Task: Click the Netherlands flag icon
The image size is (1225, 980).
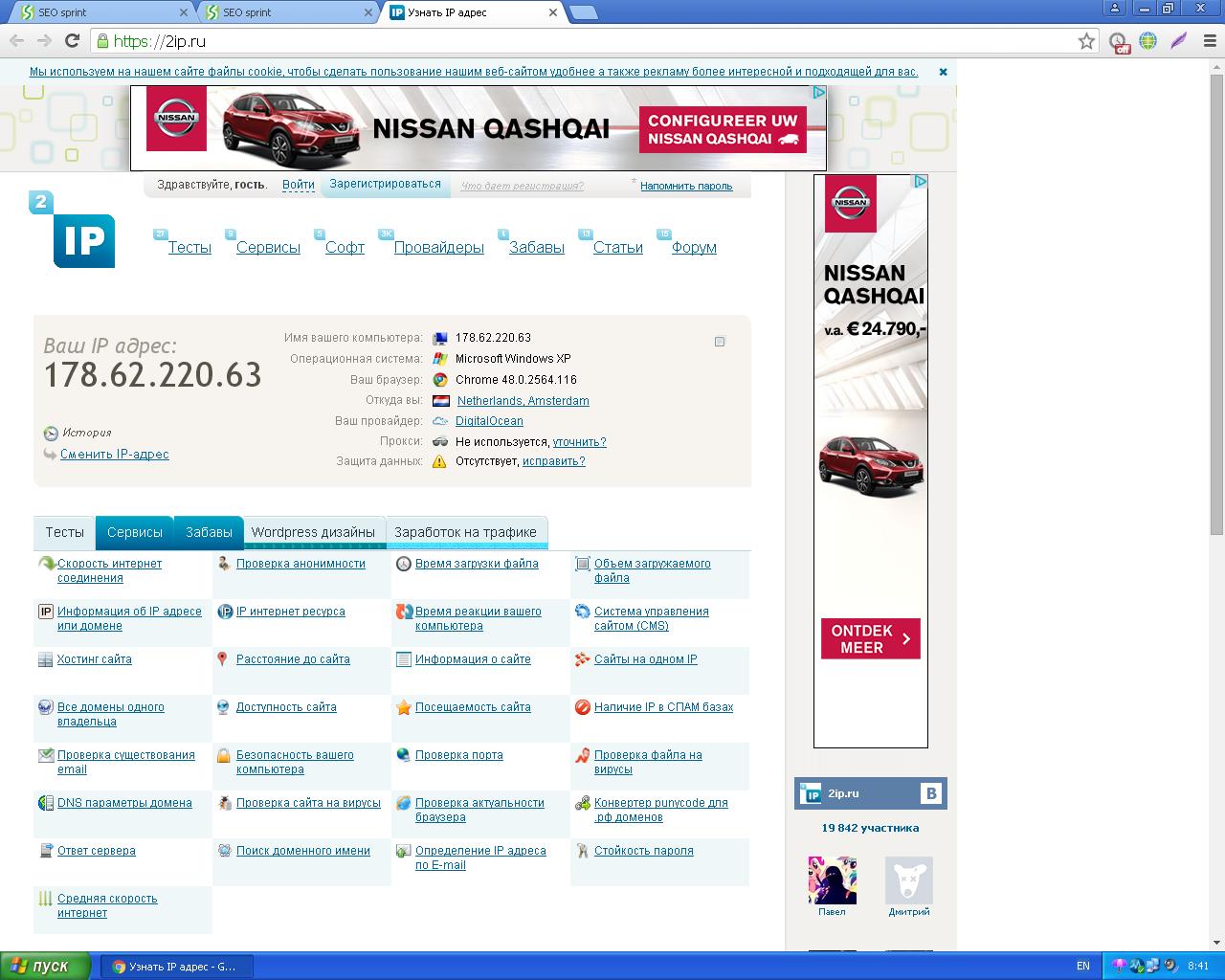Action: 440,401
